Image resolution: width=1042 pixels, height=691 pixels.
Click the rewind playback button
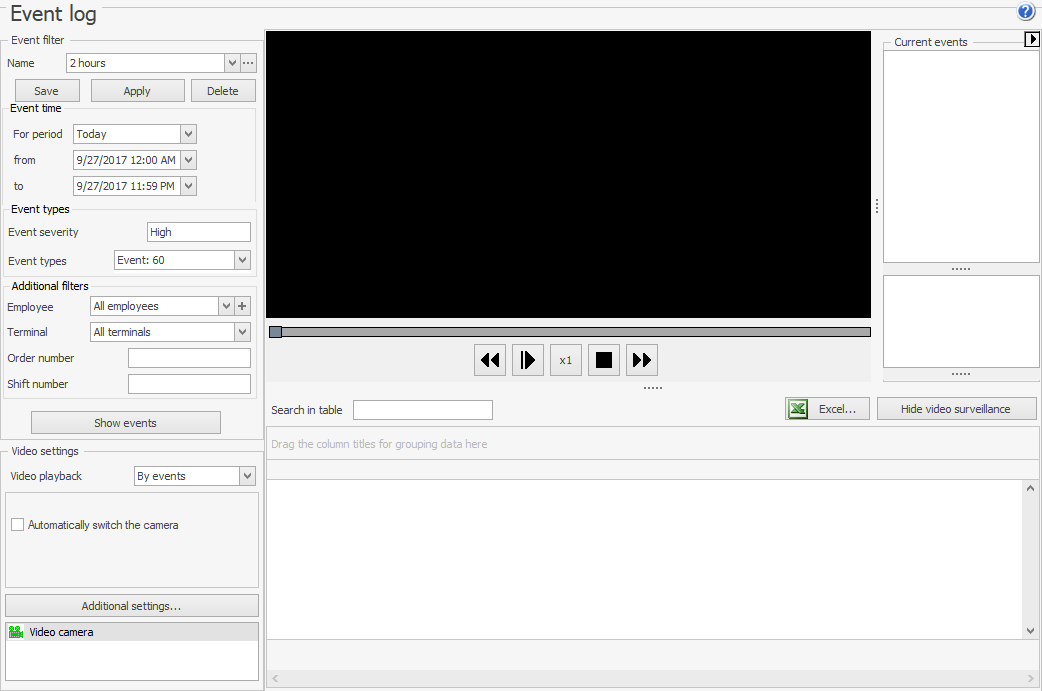490,360
